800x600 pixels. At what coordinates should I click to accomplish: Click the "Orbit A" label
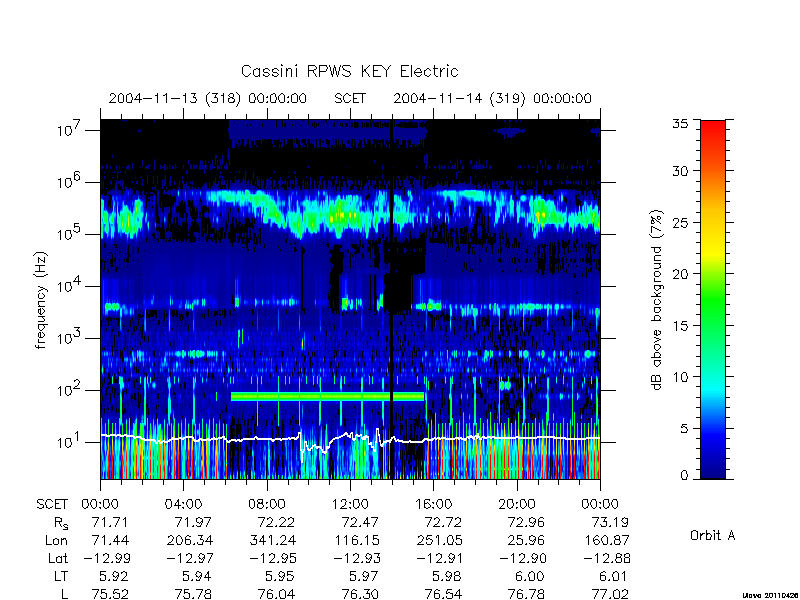pos(712,536)
